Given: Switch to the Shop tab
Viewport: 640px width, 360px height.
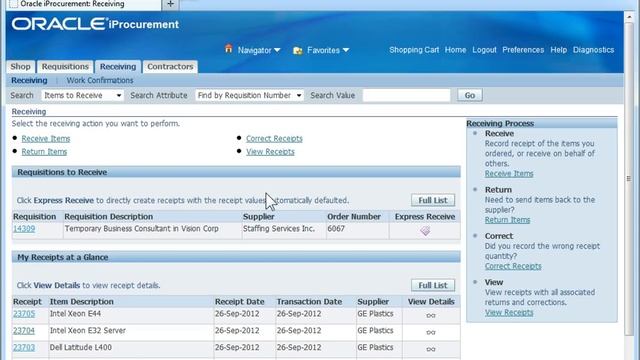Looking at the screenshot, I should (20, 67).
